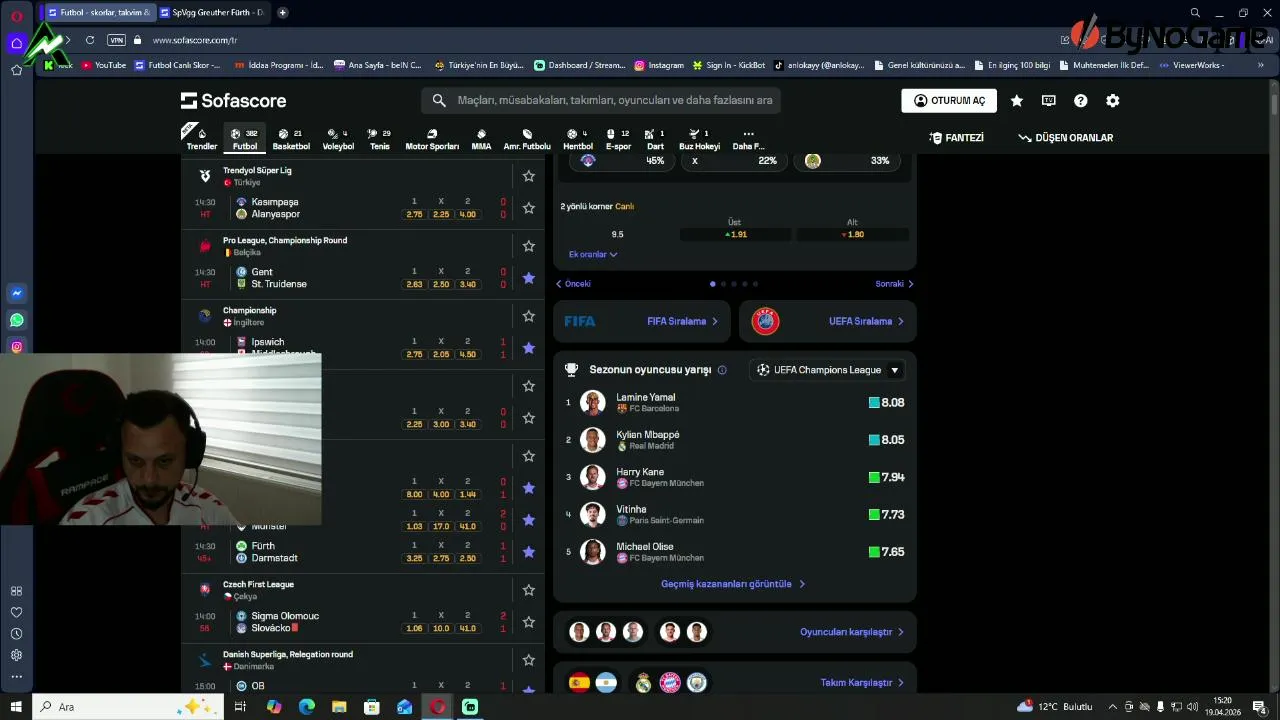Favorite Sigma Olomouc vs Slovácko match
Image resolution: width=1280 pixels, height=720 pixels.
[x=529, y=622]
